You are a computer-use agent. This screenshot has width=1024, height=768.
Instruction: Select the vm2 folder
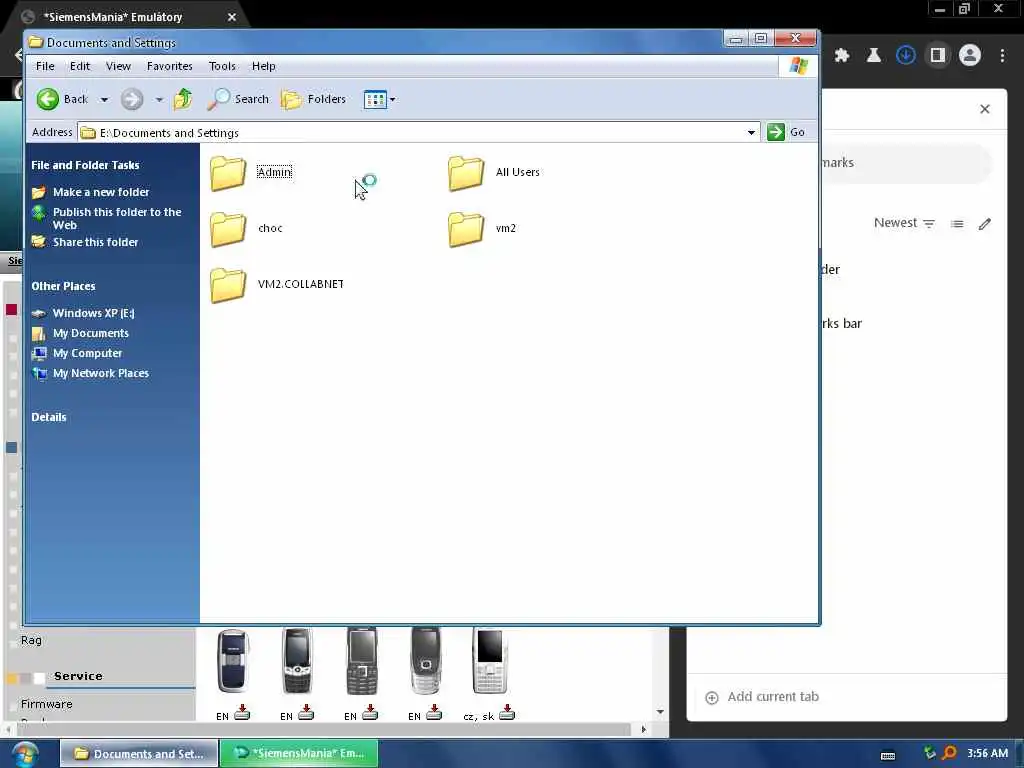tap(482, 229)
